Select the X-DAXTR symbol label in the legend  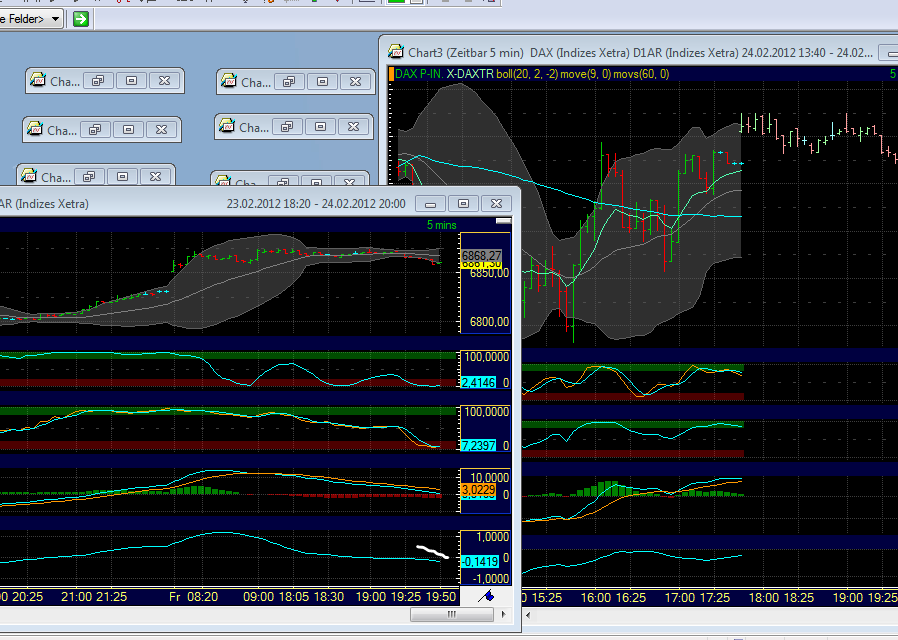point(468,74)
